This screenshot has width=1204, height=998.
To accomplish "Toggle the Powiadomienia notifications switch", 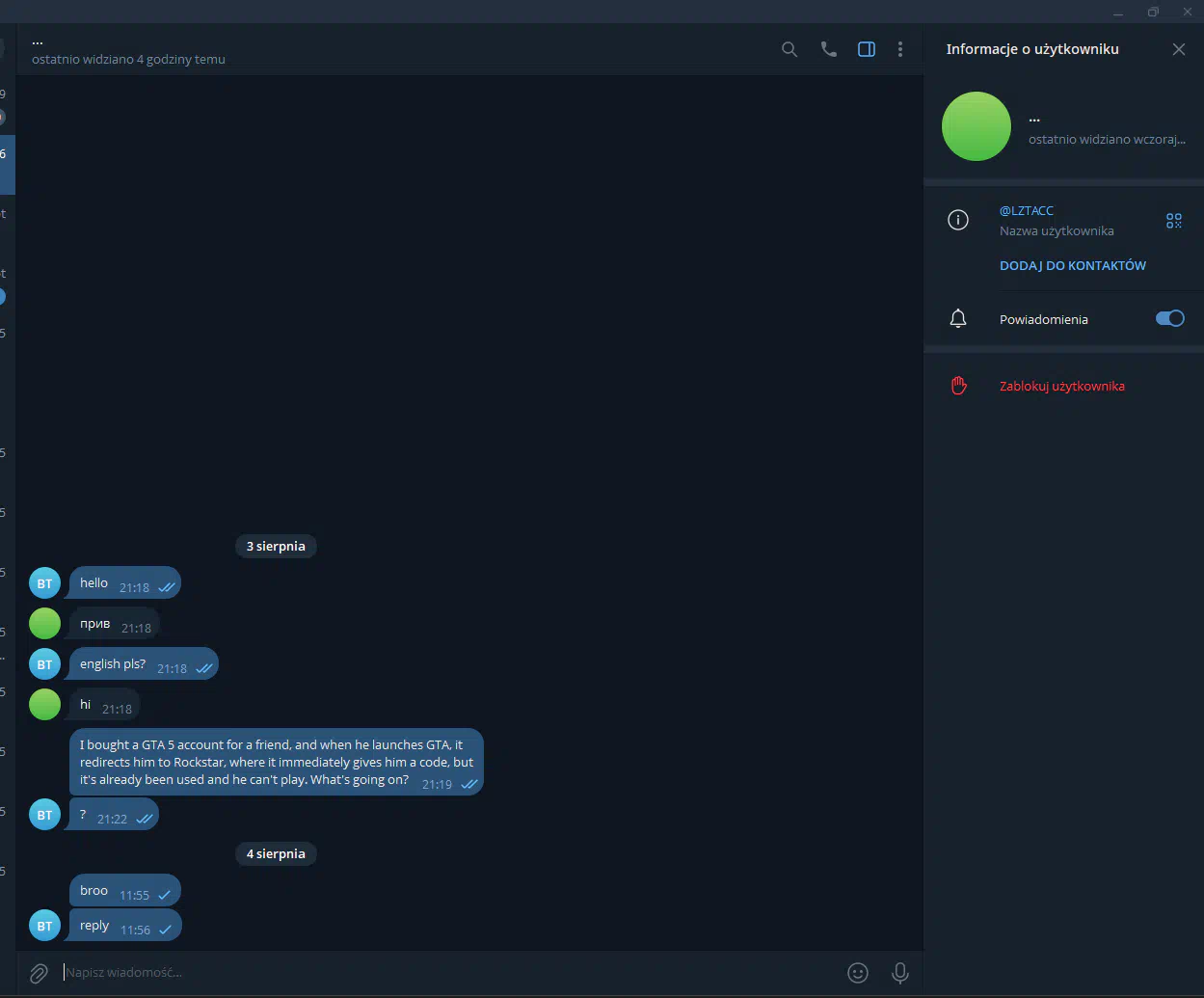I will pyautogui.click(x=1170, y=318).
